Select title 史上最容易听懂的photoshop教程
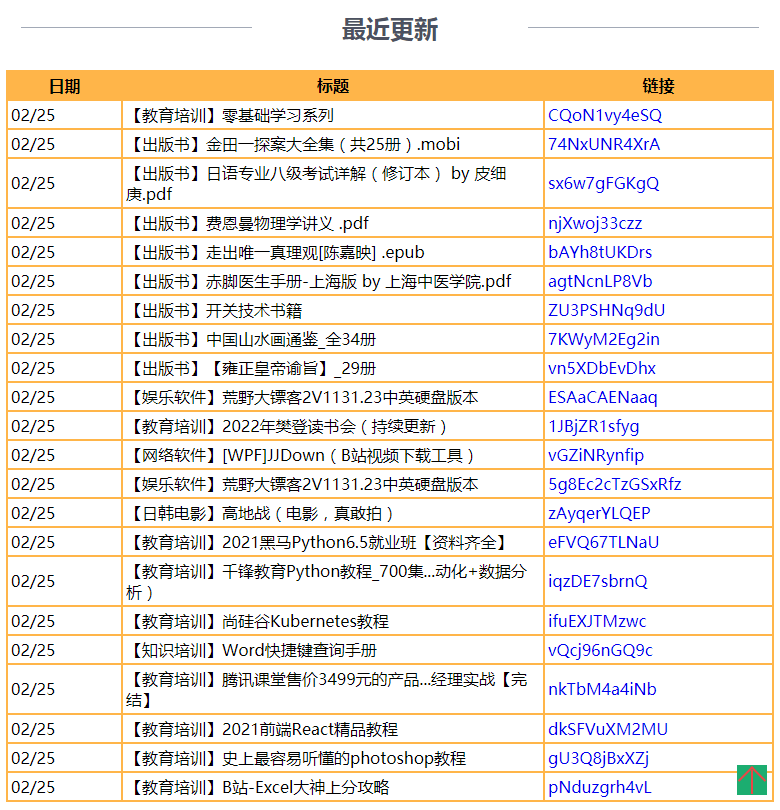The height and width of the screenshot is (810, 780). 296,758
